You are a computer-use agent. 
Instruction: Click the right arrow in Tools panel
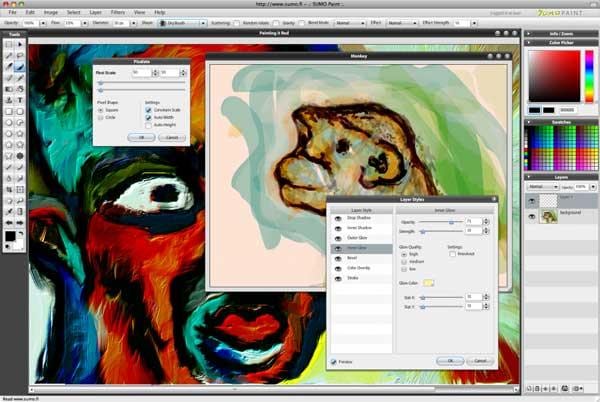click(20, 223)
